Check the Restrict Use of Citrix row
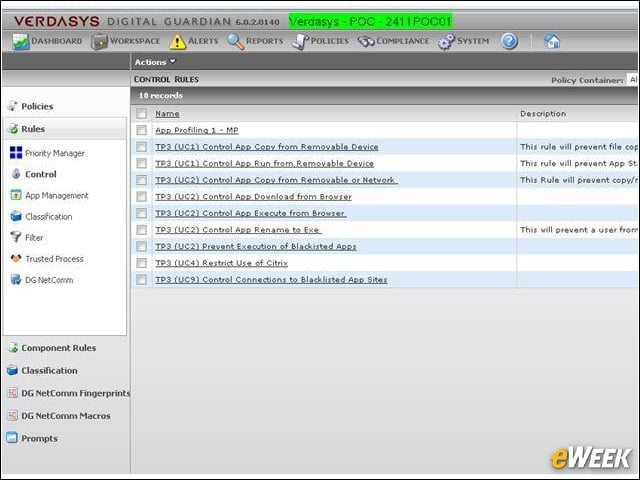 point(142,263)
